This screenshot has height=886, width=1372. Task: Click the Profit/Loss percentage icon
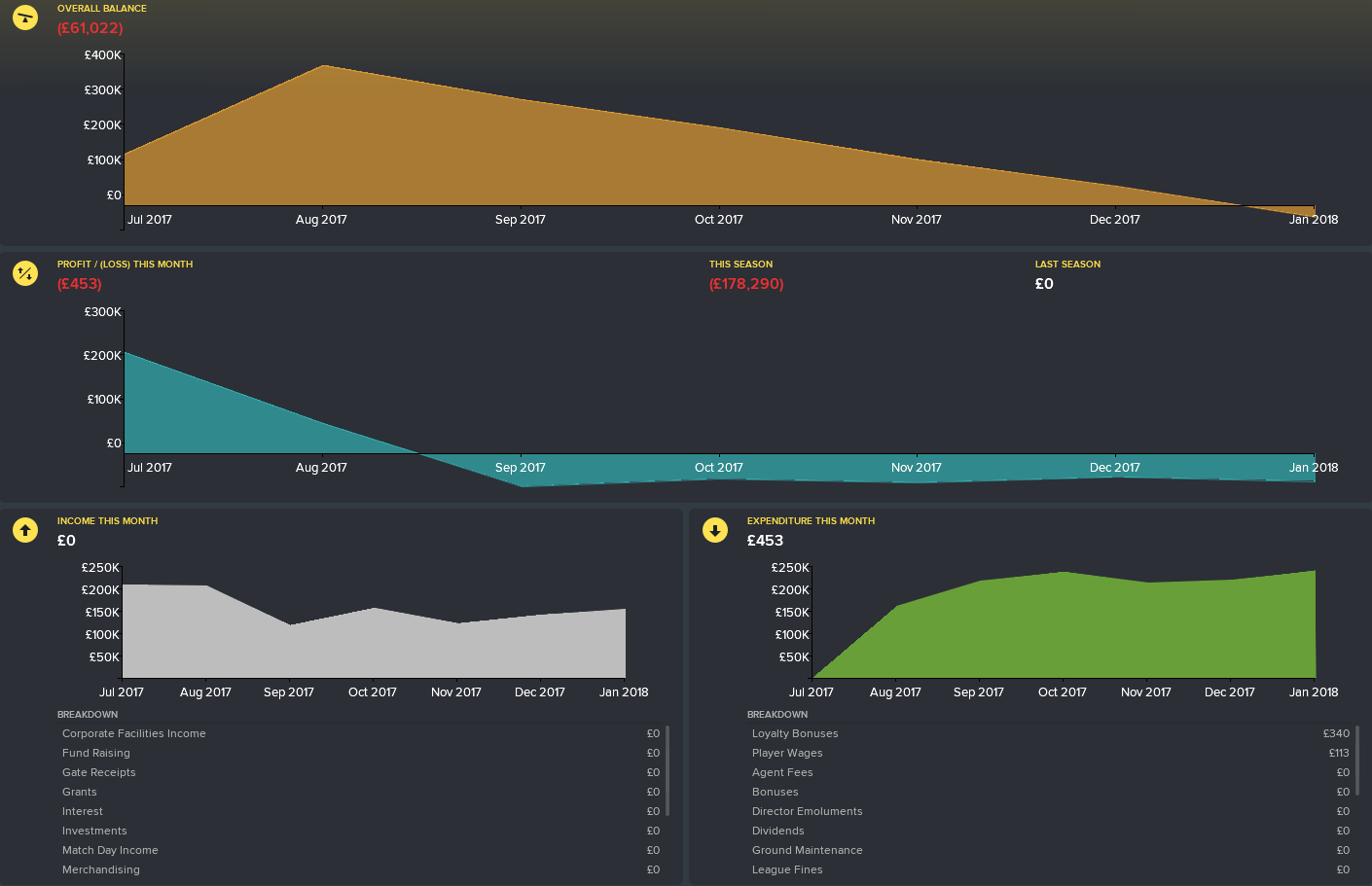tap(25, 273)
